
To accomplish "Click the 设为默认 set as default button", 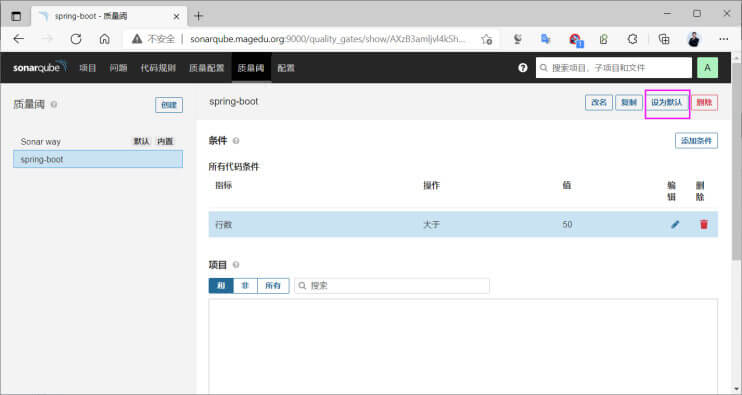I will pos(667,102).
